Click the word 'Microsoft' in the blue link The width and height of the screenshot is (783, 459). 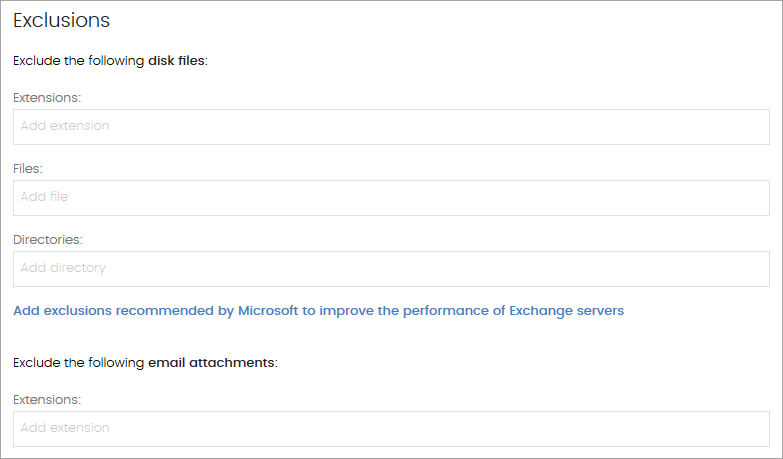point(267,311)
